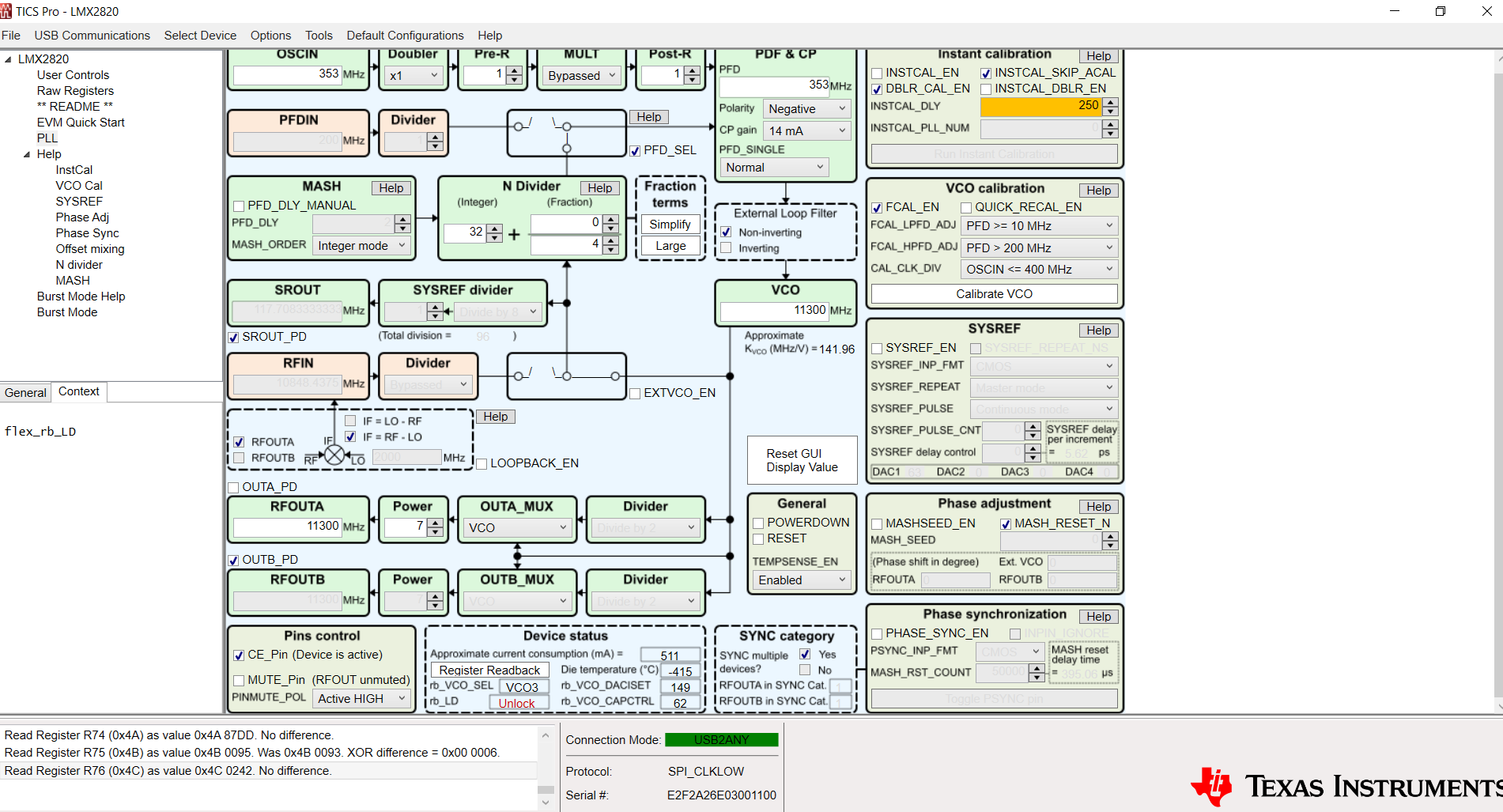
Task: Click the PFD_SEL switch symbol
Action: coord(566,133)
